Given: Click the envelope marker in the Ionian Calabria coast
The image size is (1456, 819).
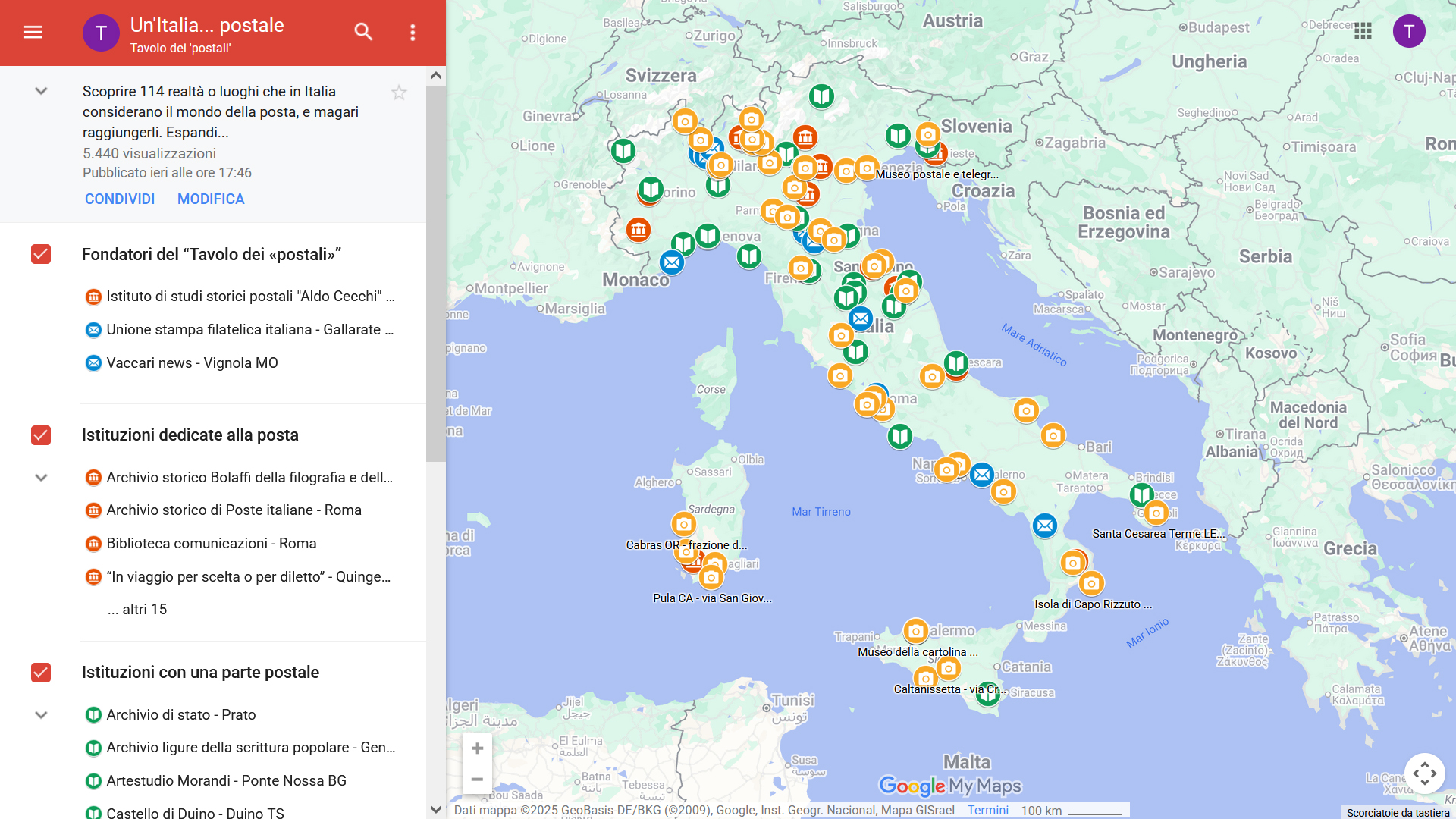Looking at the screenshot, I should pyautogui.click(x=1044, y=525).
